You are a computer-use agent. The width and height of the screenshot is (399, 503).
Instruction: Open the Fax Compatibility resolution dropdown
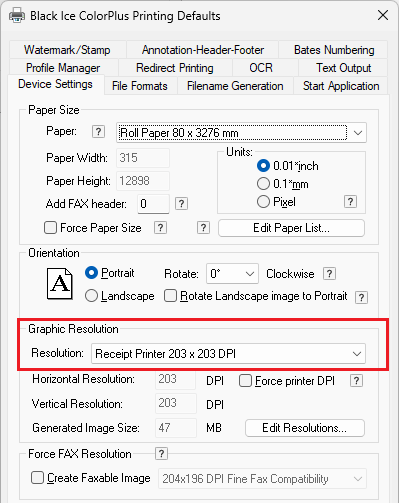262,479
